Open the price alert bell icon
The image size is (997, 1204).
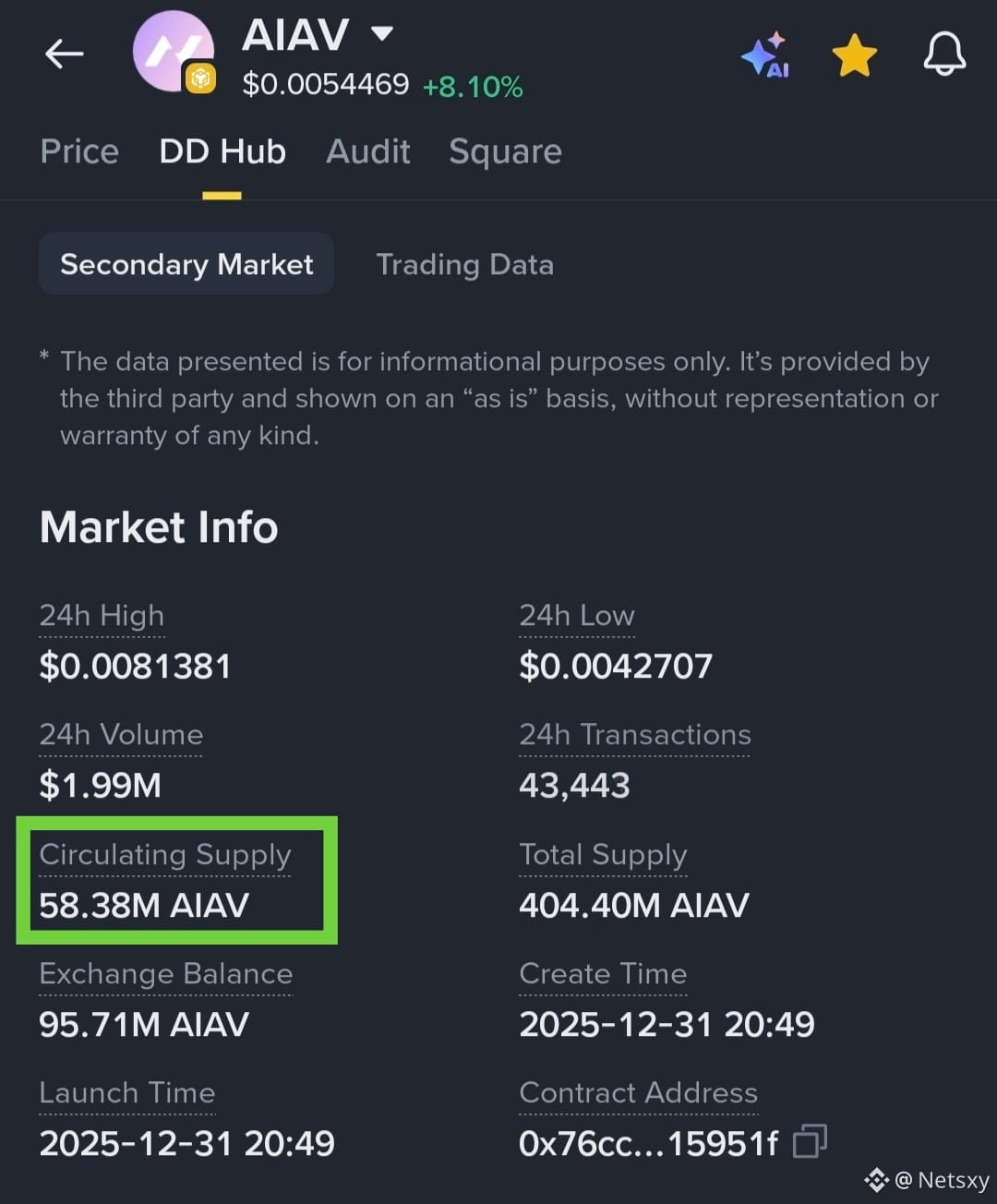point(944,54)
